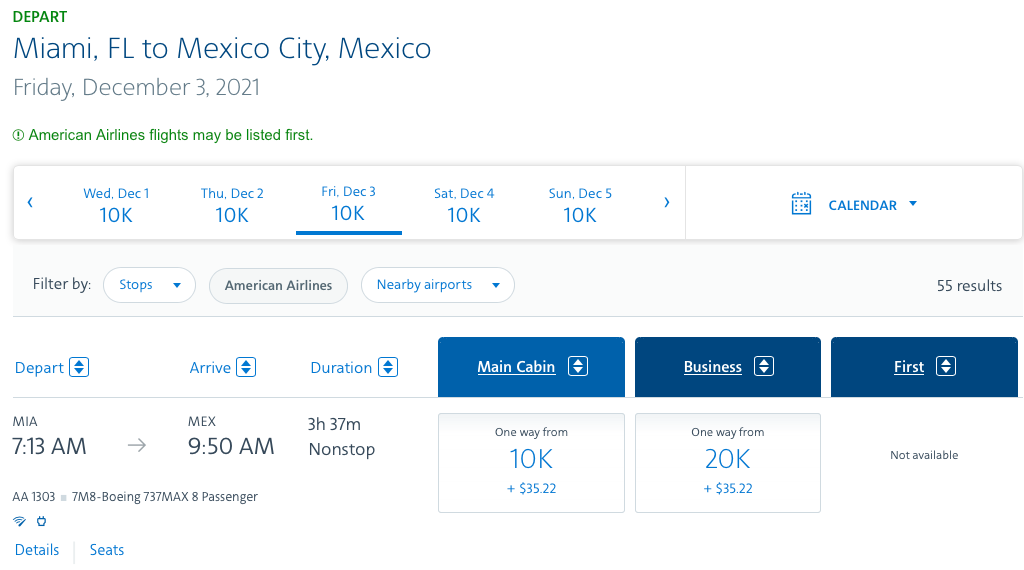Click the 3h 37m duration text

[334, 424]
